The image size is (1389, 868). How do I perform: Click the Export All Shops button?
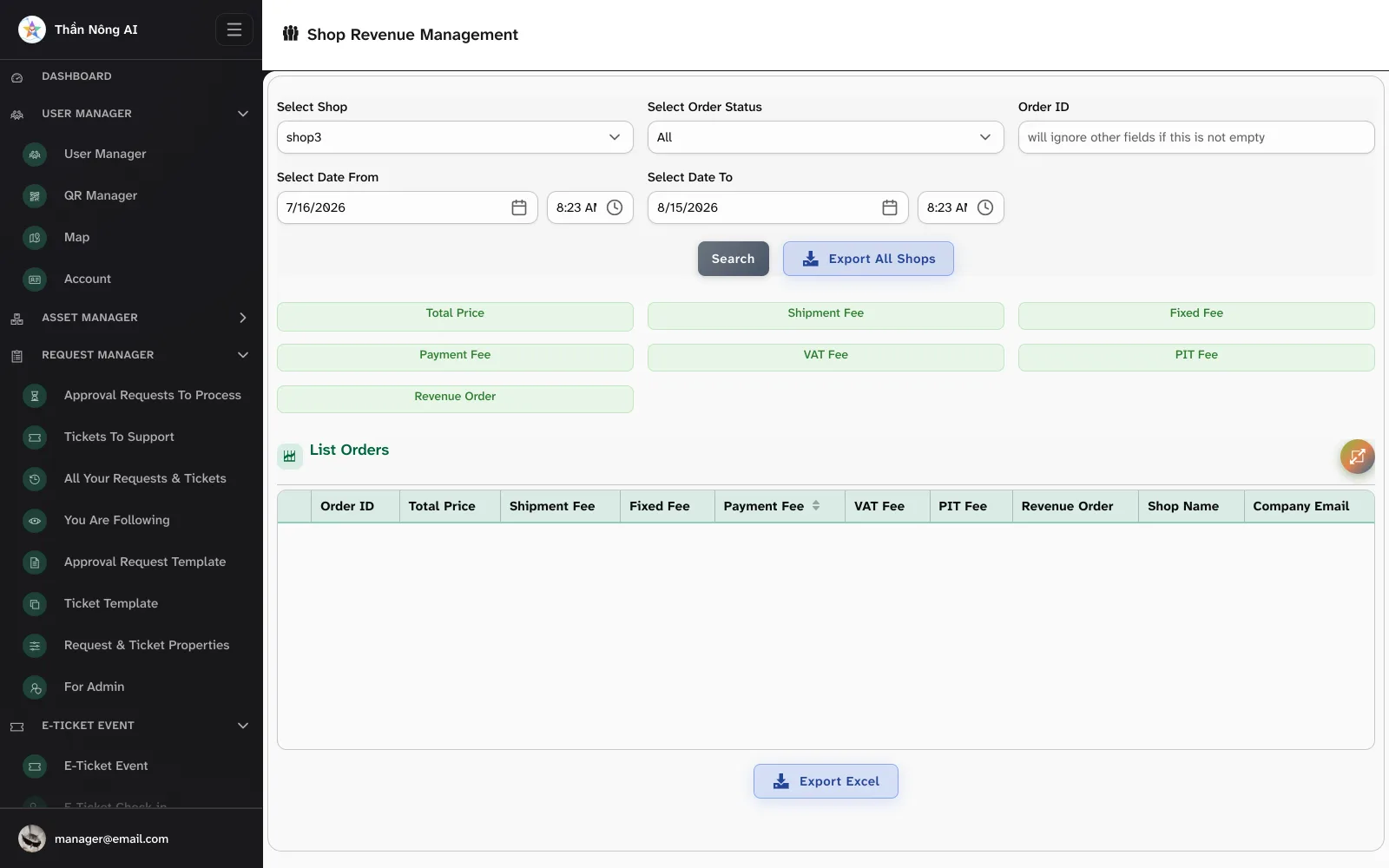tap(868, 259)
